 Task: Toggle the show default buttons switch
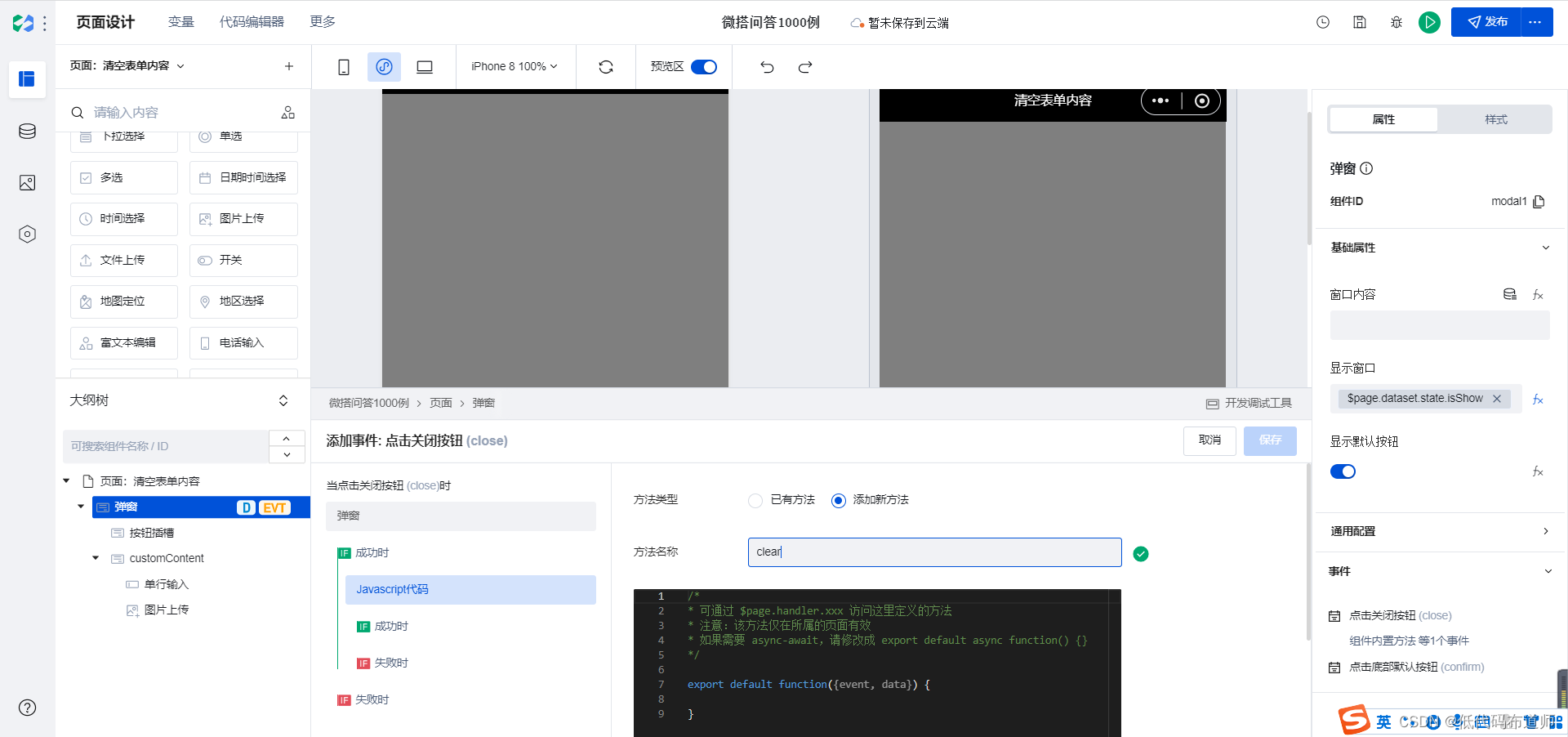[1343, 471]
